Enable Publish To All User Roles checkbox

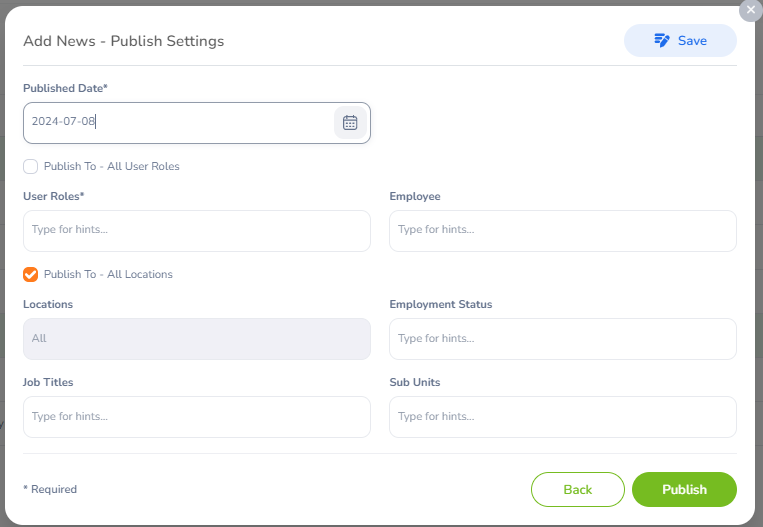31,166
